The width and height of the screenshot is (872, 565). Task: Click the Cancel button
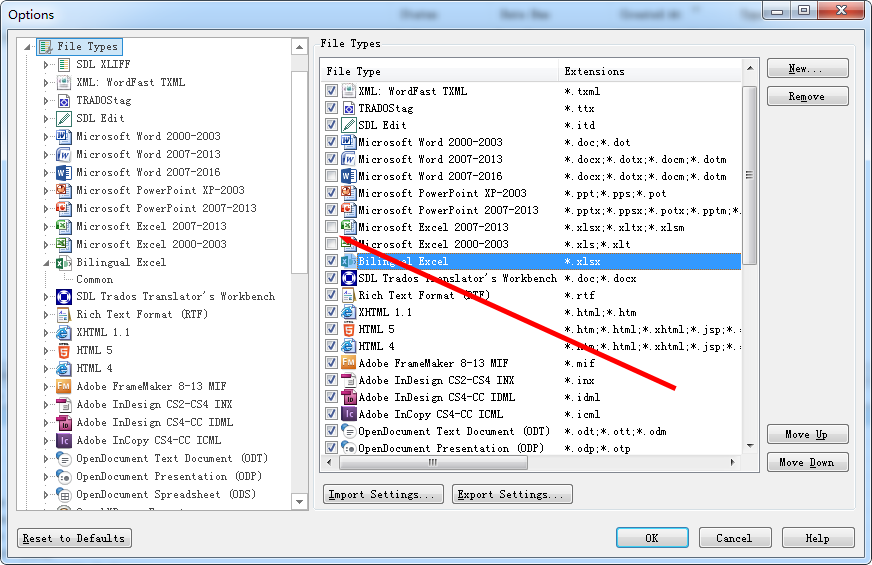735,538
